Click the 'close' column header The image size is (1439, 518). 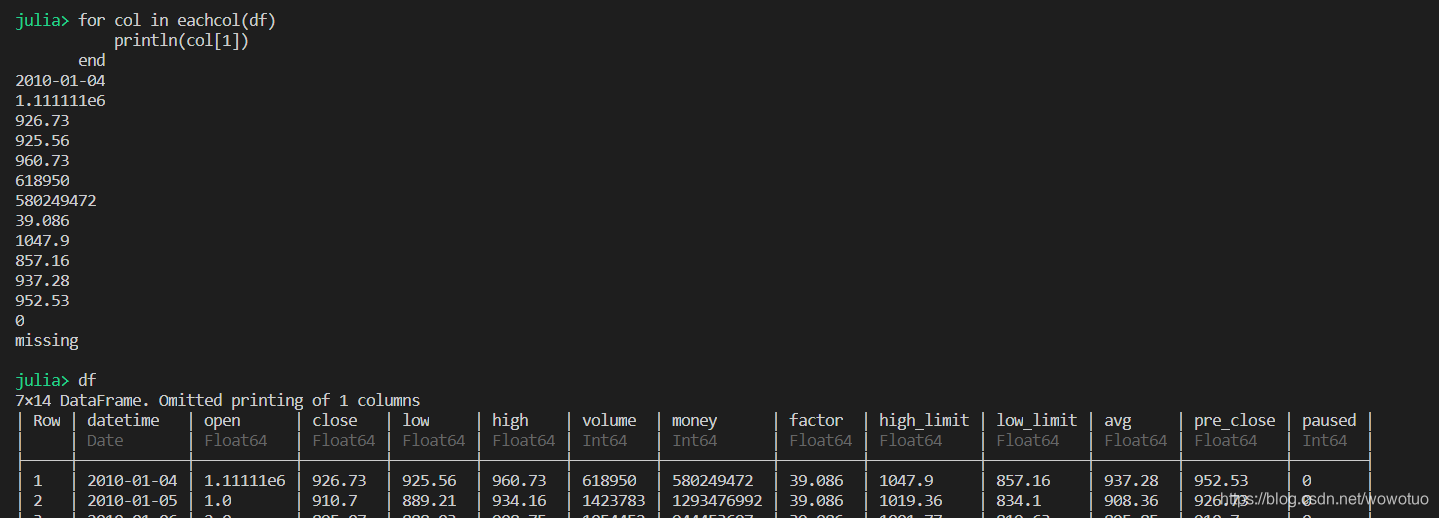coord(335,421)
